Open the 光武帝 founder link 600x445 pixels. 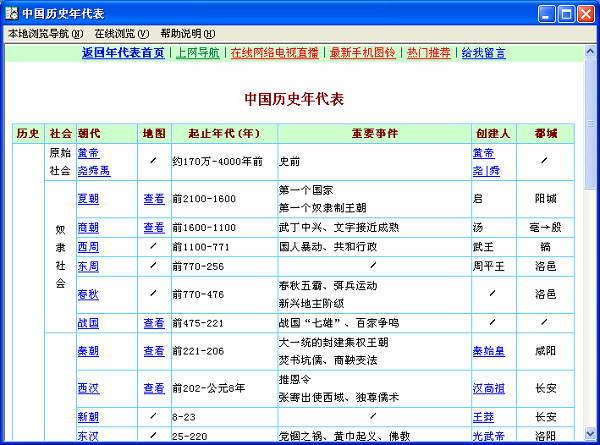[489, 436]
